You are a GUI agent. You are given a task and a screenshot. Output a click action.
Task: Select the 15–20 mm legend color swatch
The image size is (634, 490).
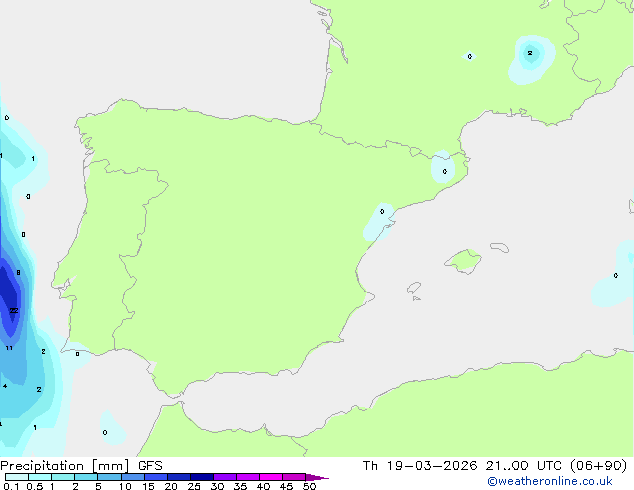156,477
